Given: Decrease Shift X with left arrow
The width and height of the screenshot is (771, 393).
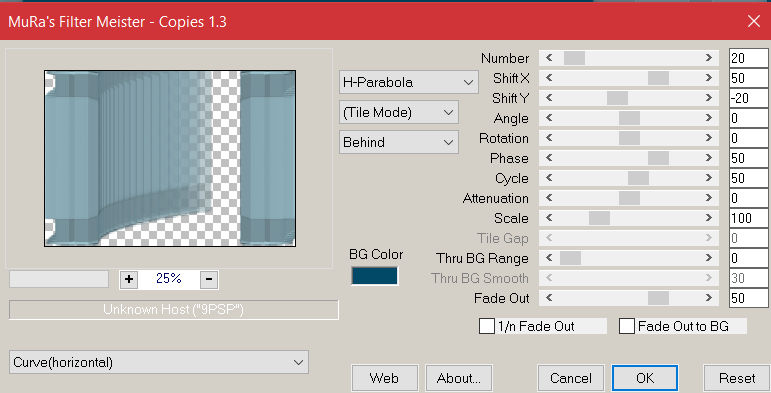Looking at the screenshot, I should click(x=549, y=78).
